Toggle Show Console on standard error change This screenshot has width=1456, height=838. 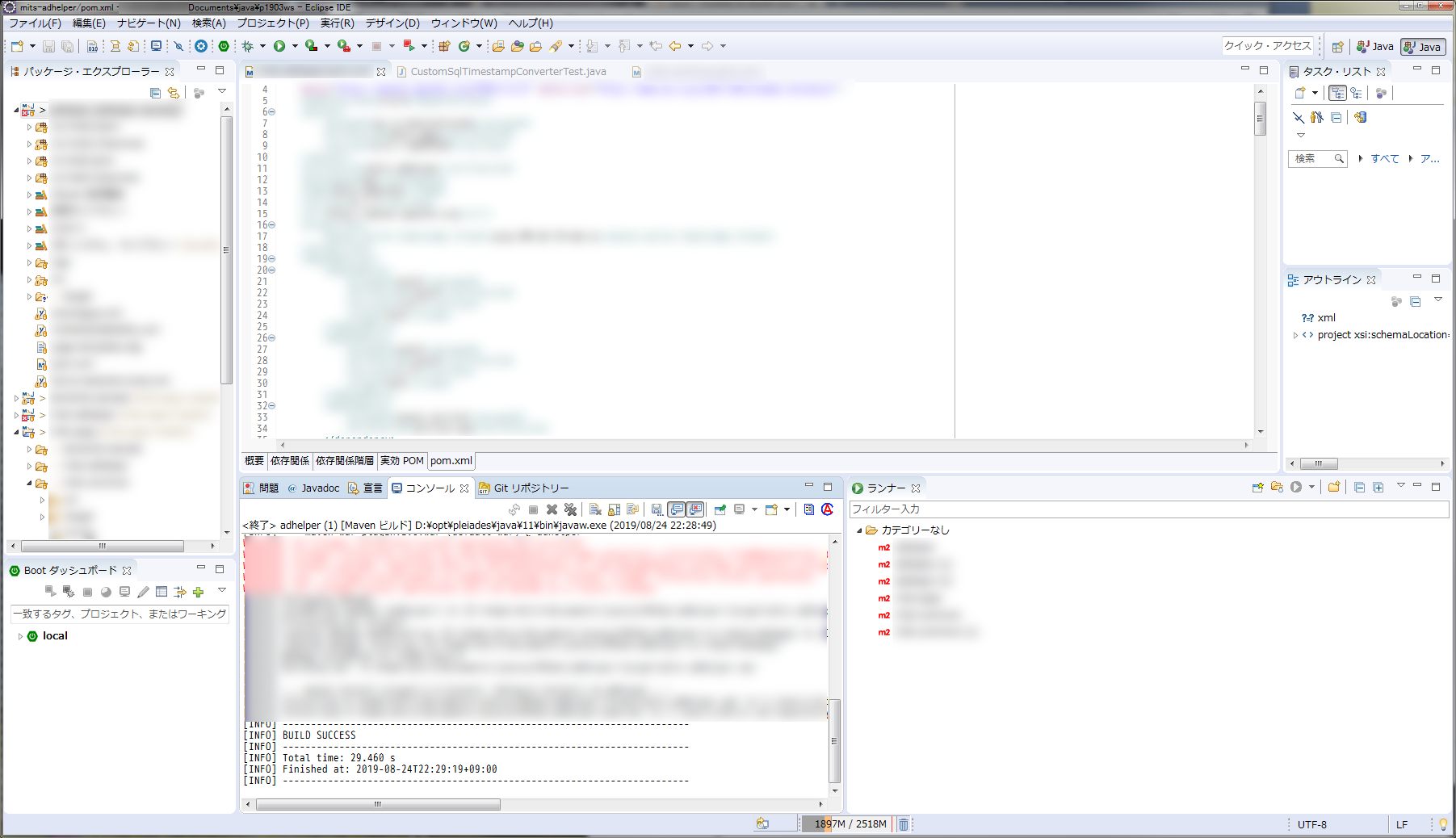[694, 509]
